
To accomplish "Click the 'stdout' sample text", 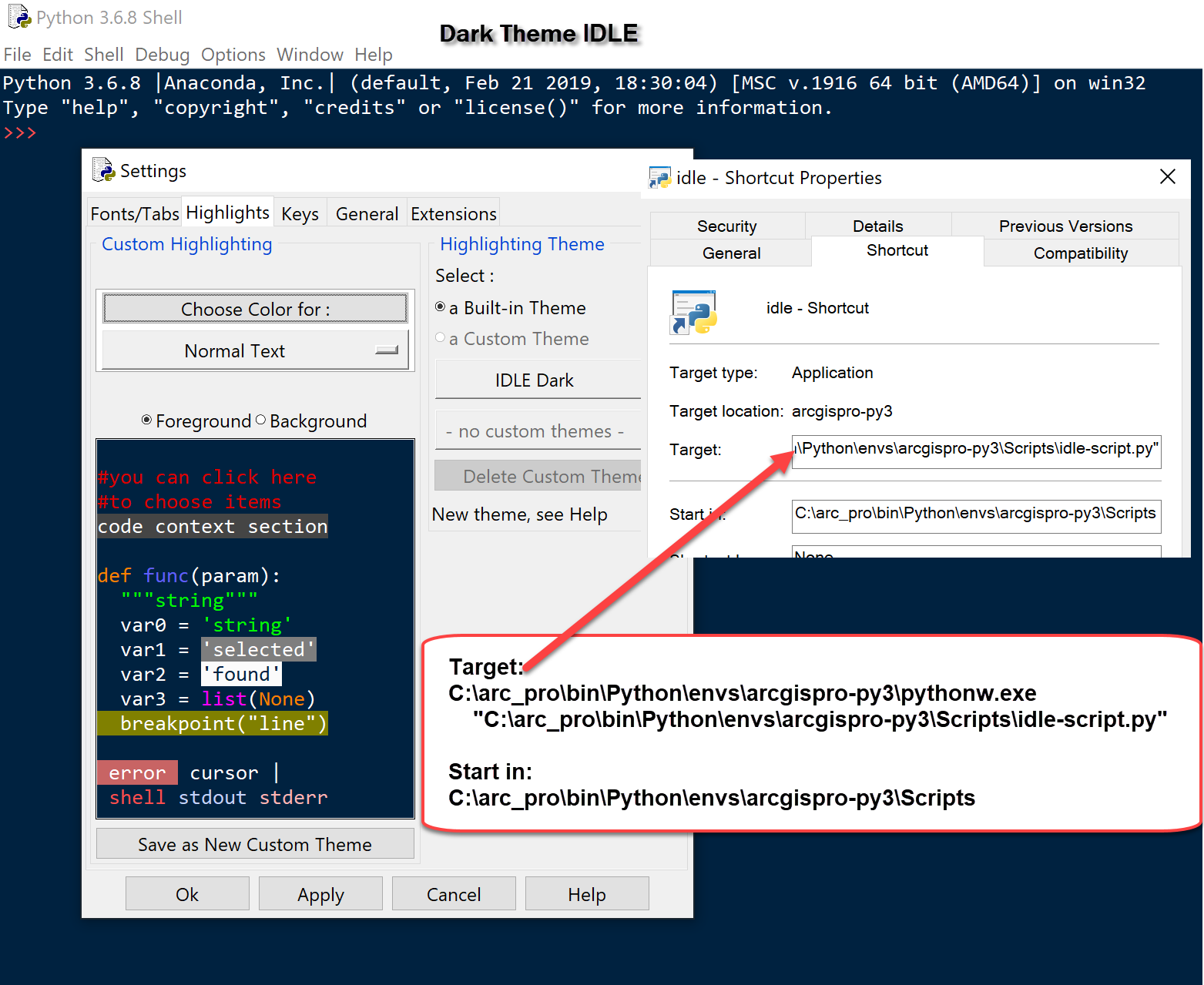I will pos(213,797).
